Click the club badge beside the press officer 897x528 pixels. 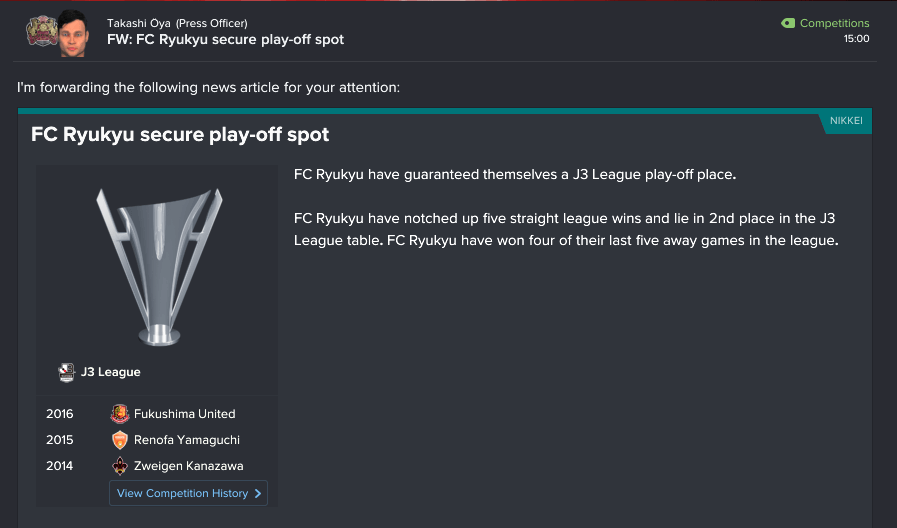point(41,31)
